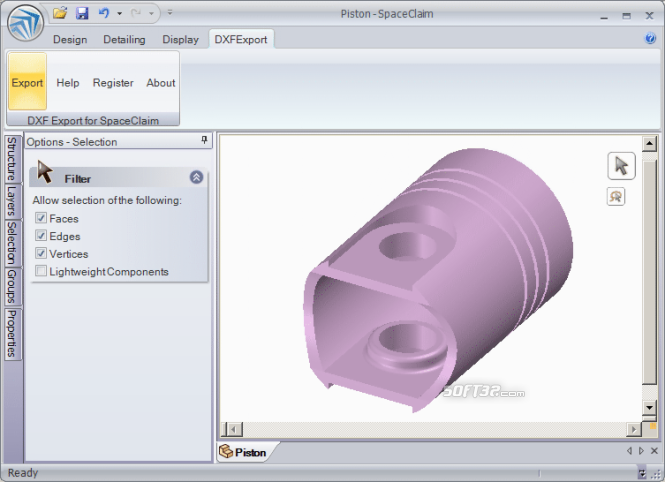Click the Register button
Image resolution: width=665 pixels, height=482 pixels.
pos(113,83)
